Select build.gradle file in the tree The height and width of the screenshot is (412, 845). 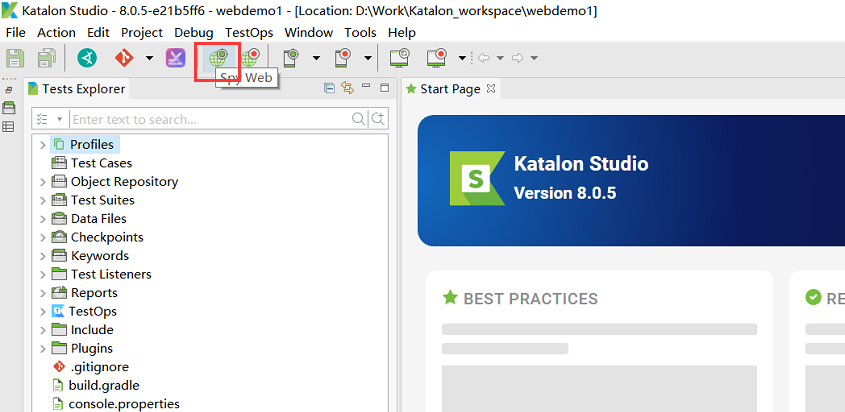pyautogui.click(x=103, y=385)
